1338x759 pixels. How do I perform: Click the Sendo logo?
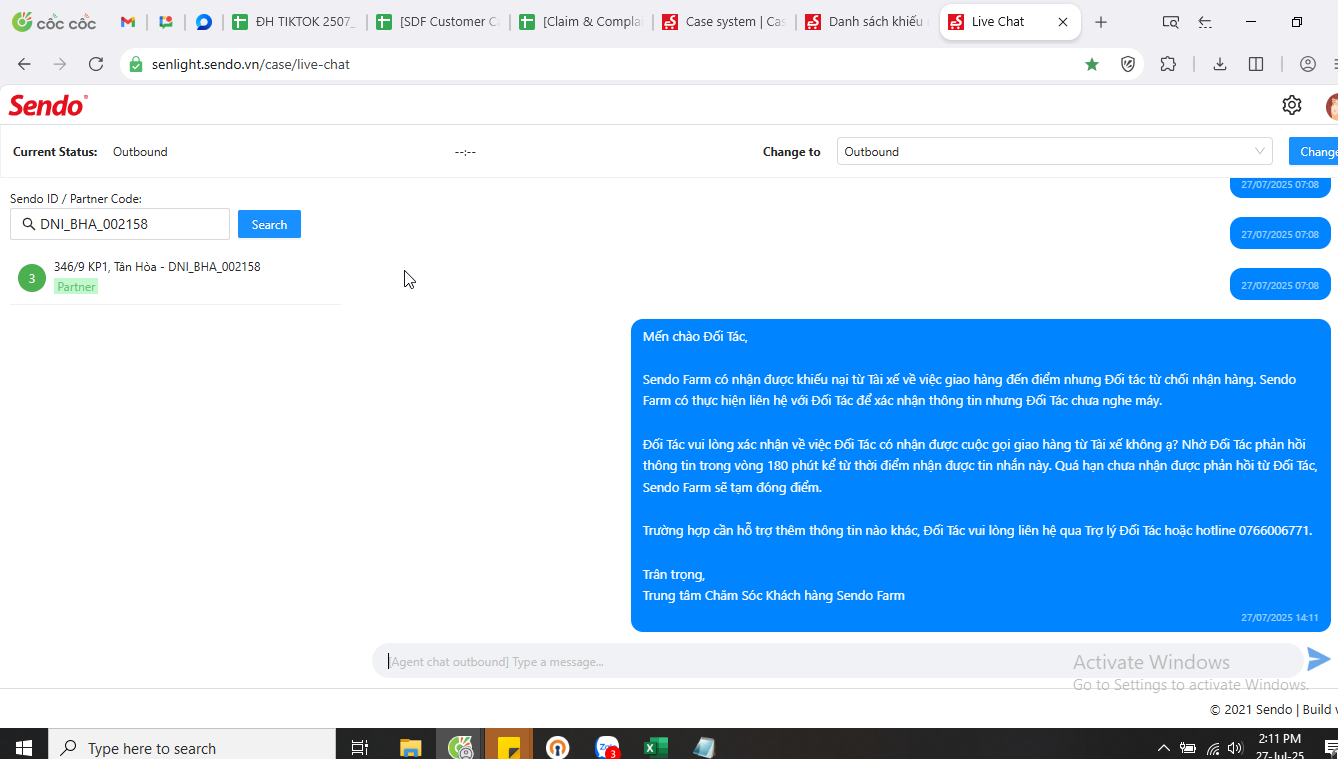(48, 105)
